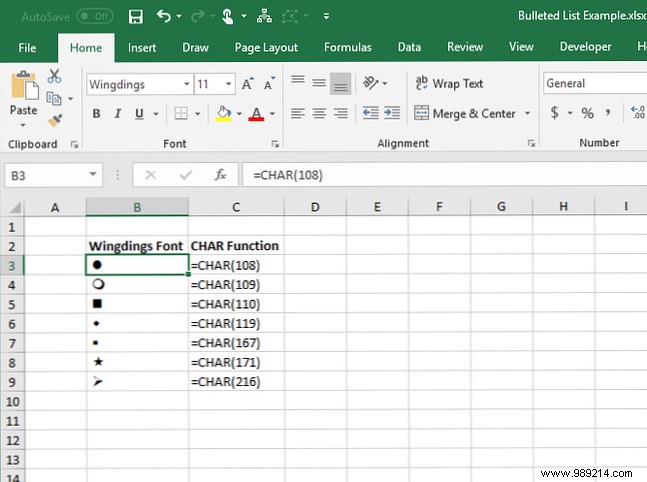Open the font name Wingdings dropdown
Image resolution: width=647 pixels, height=482 pixels.
[x=187, y=84]
